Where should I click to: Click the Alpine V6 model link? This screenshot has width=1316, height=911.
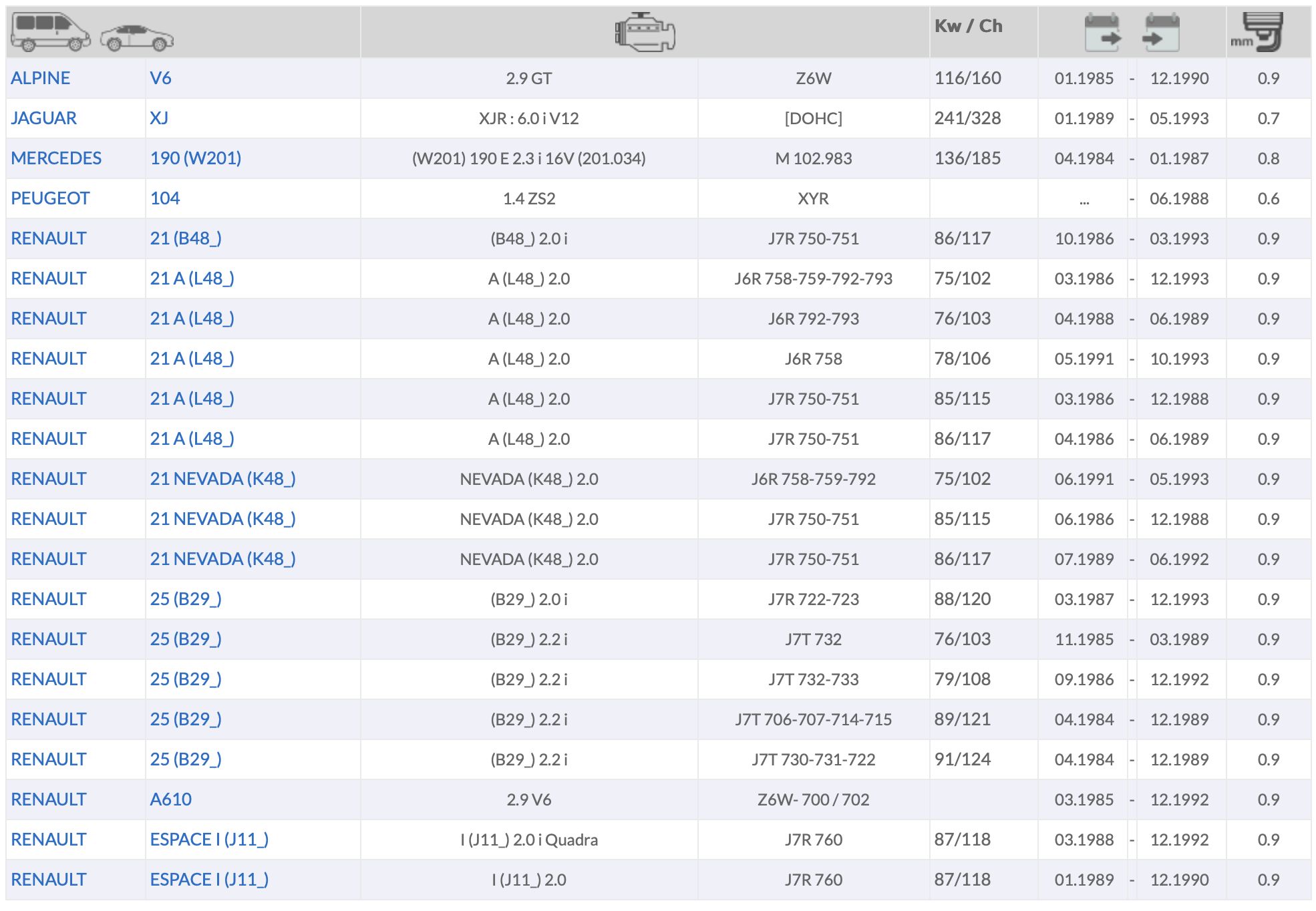pyautogui.click(x=160, y=78)
